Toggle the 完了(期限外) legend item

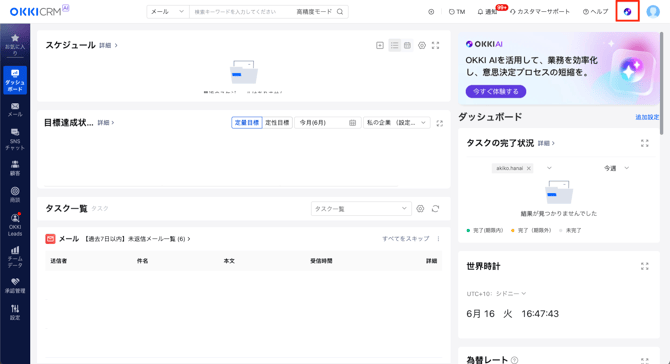[x=531, y=230]
